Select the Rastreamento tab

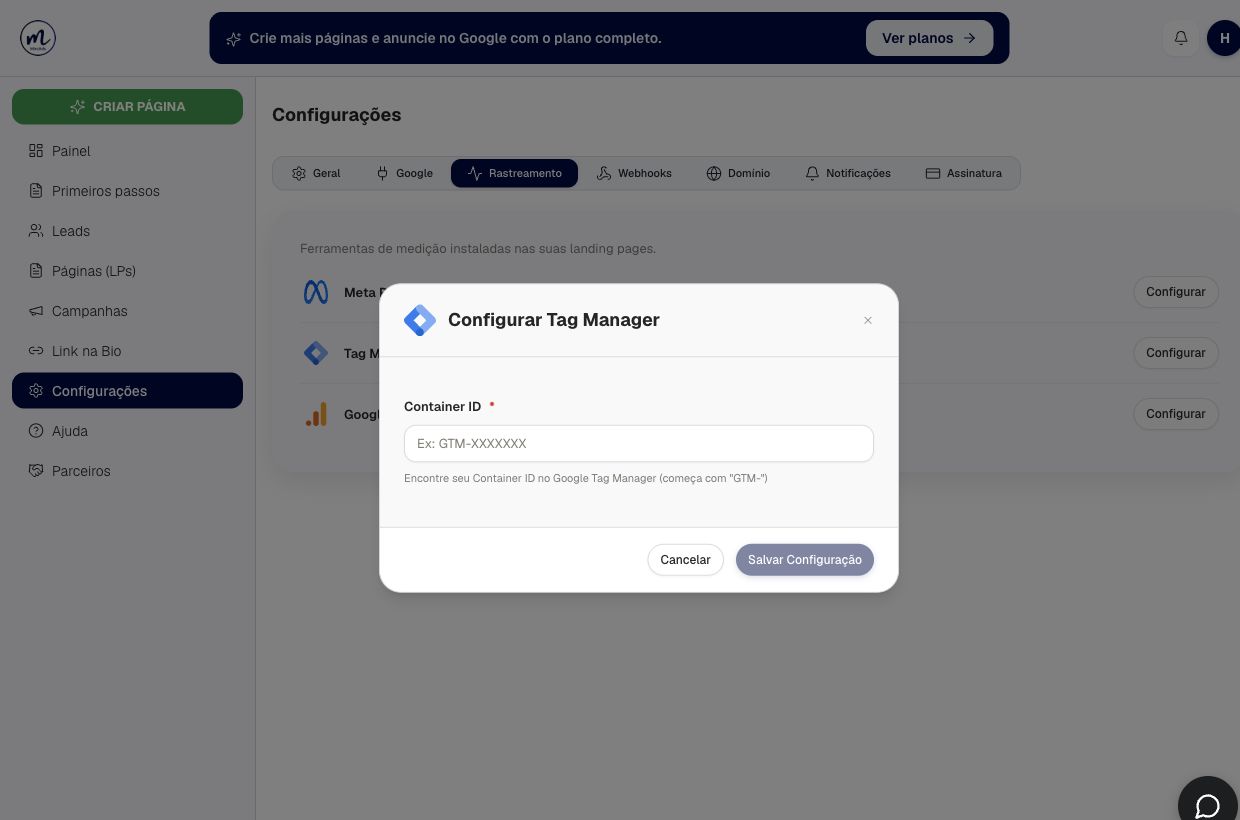[514, 173]
